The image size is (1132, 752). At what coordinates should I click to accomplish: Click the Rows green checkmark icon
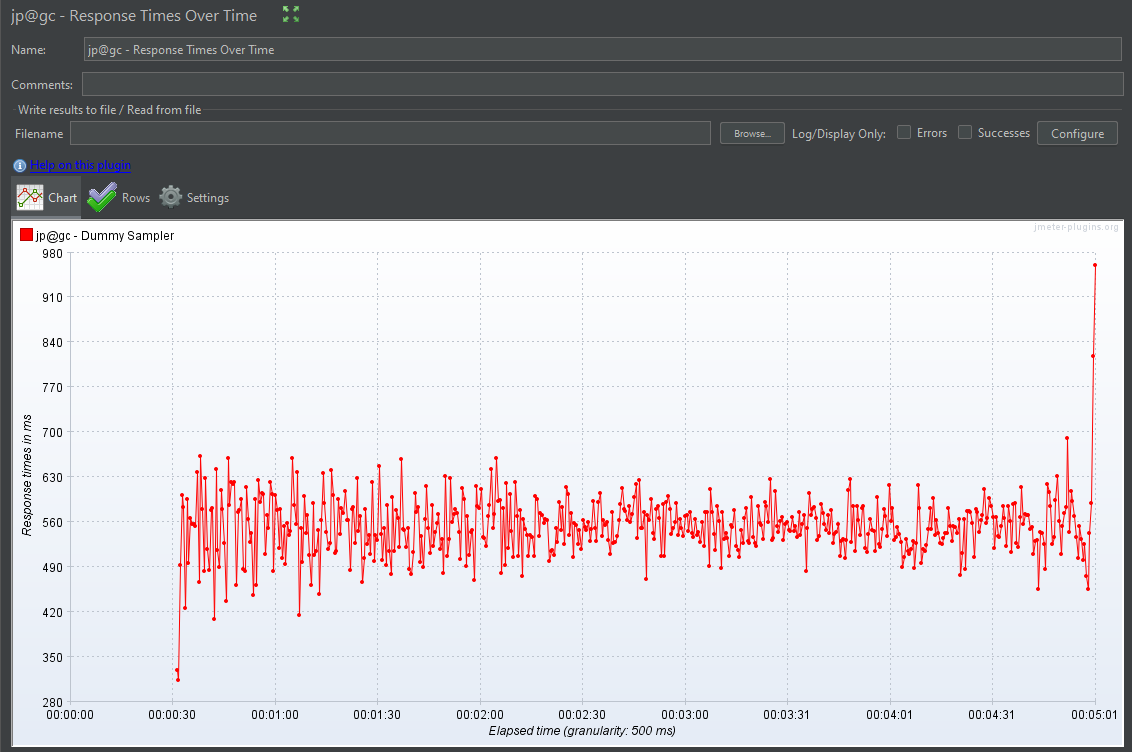pos(102,197)
